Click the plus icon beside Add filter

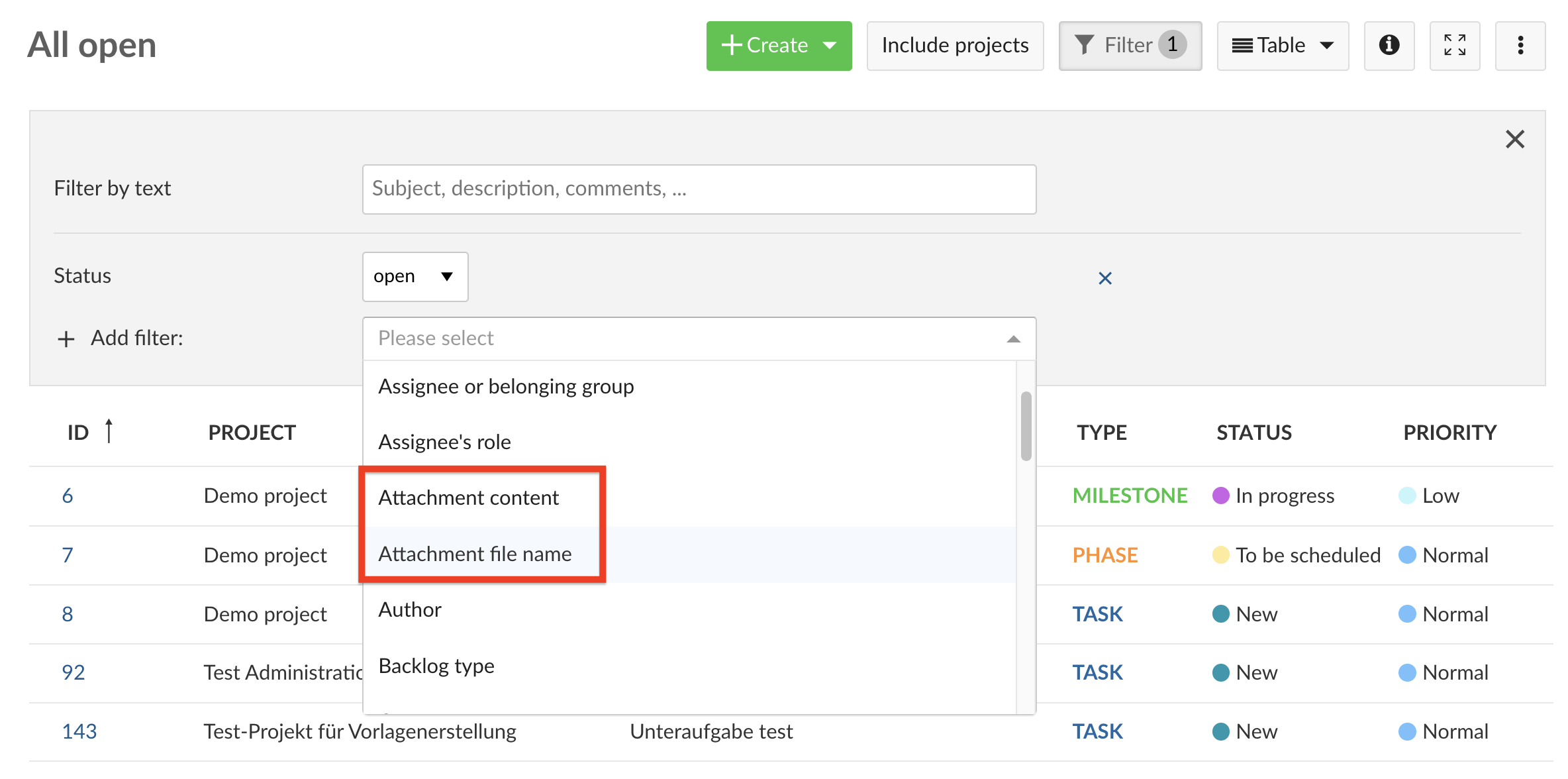pos(66,339)
